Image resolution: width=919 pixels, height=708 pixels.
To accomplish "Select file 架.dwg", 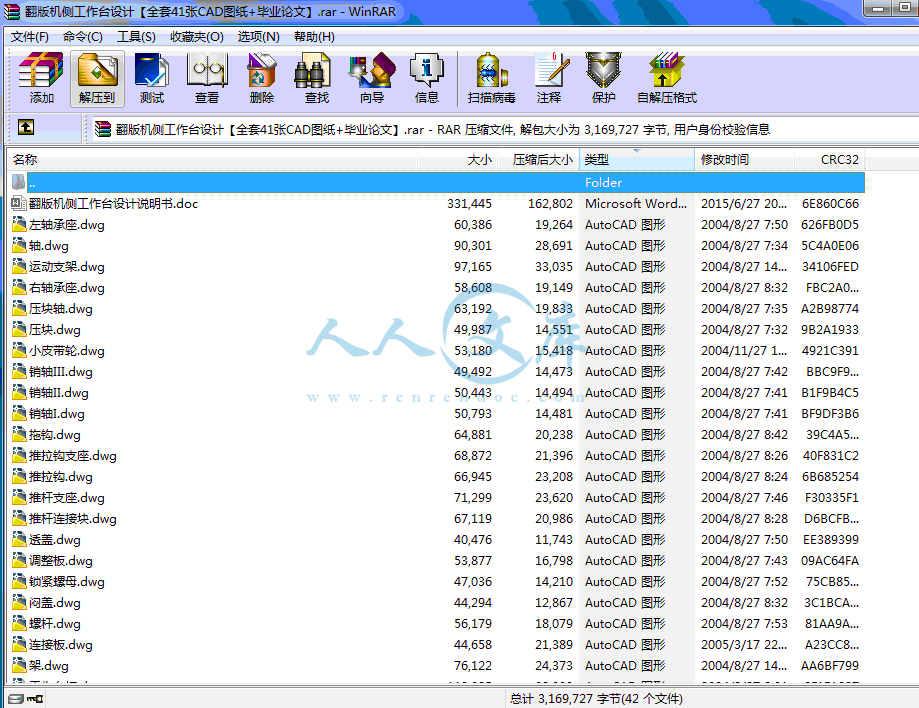I will pos(49,666).
